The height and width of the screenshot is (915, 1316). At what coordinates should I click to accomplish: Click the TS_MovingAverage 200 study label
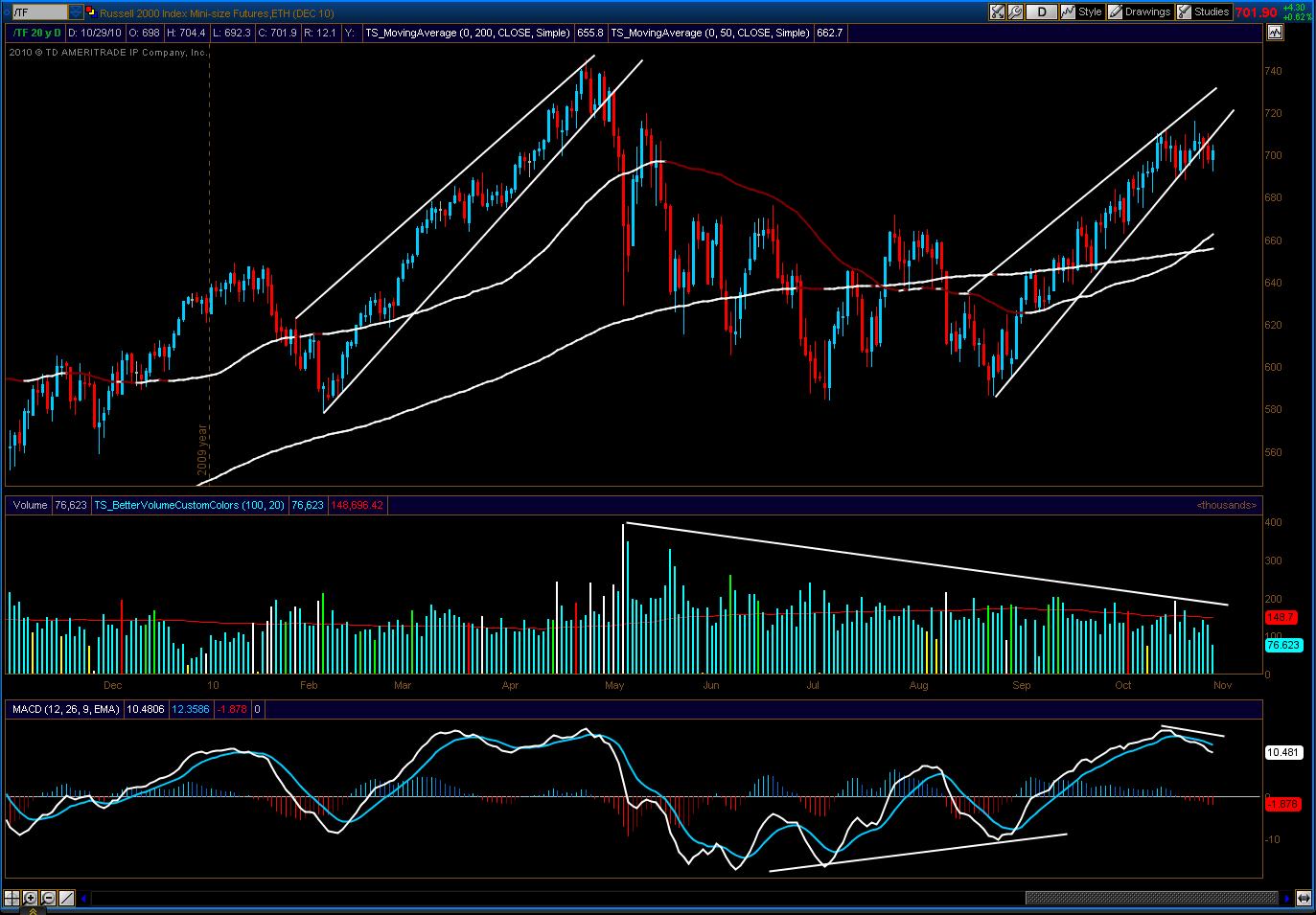[469, 33]
